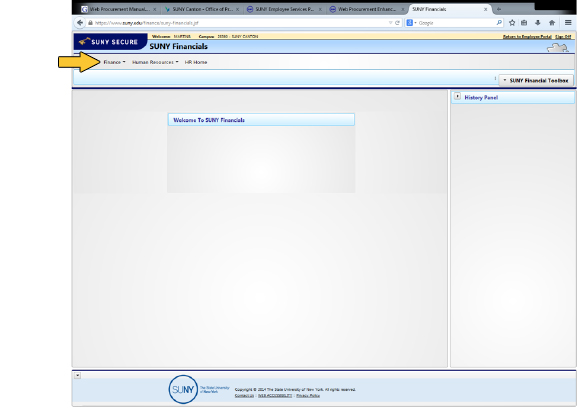The height and width of the screenshot is (410, 580).
Task: Collapse the footer with small arrow button
Action: tap(77, 376)
